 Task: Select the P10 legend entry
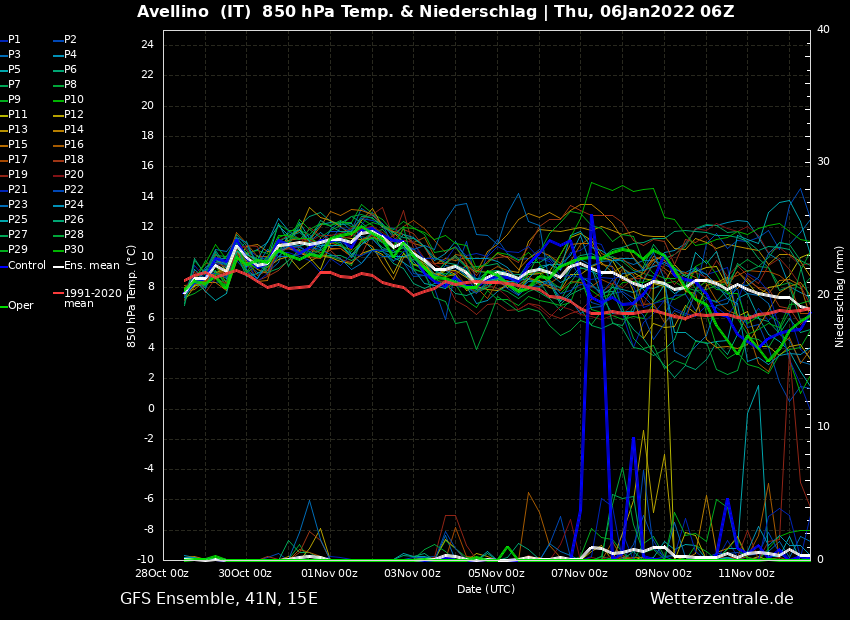[x=73, y=100]
